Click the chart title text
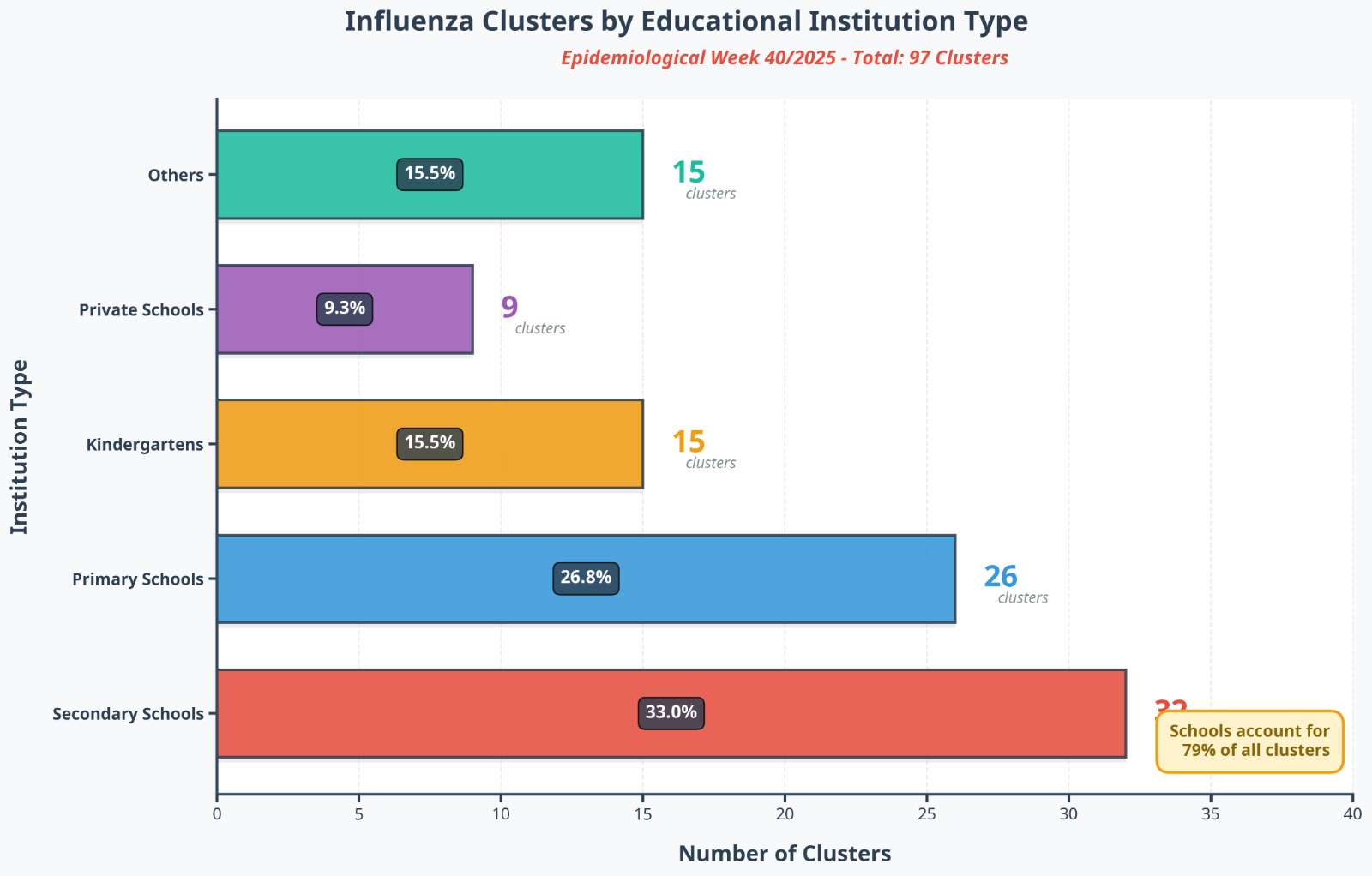Screen dimensions: 1372x876 click(686, 21)
